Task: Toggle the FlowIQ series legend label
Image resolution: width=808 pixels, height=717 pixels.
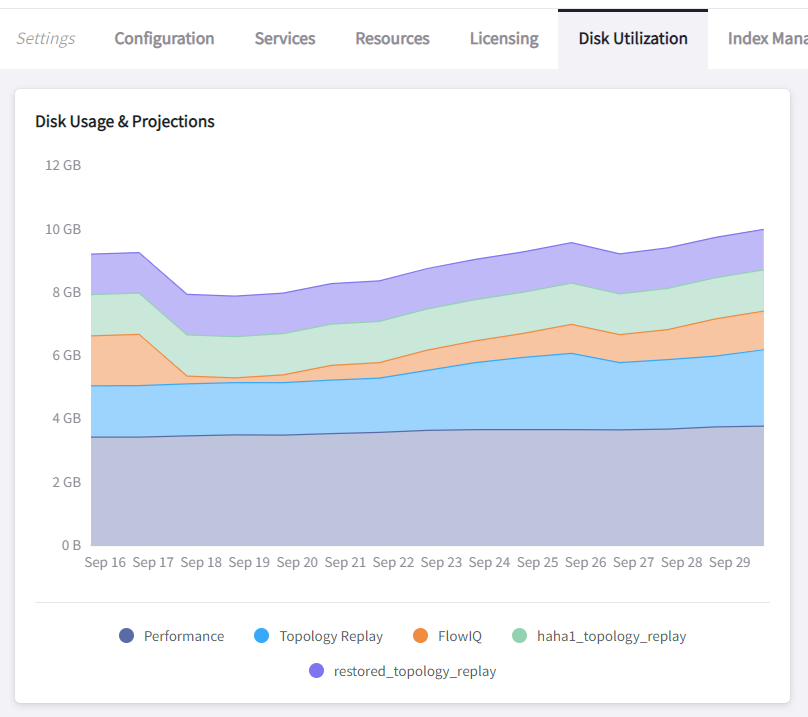Action: click(460, 636)
